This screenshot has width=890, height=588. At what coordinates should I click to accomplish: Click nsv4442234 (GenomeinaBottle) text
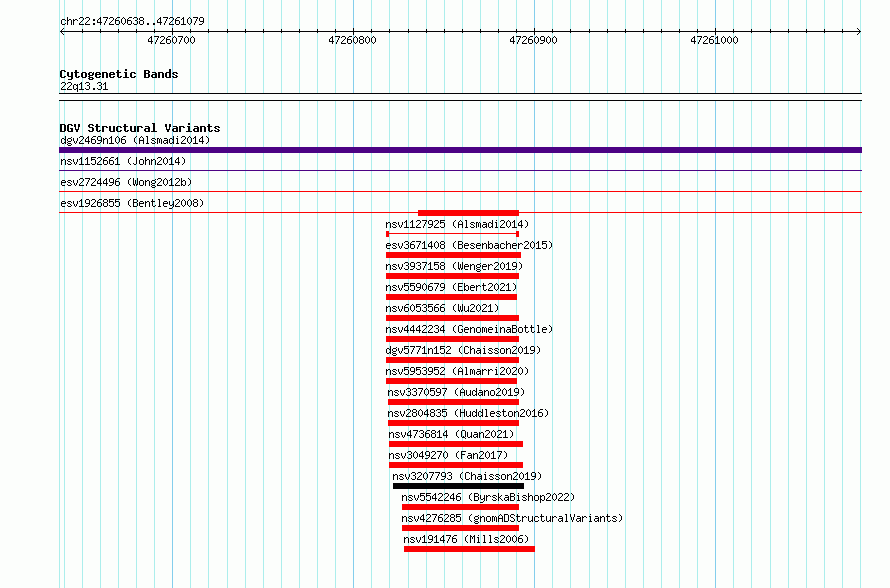(x=469, y=329)
